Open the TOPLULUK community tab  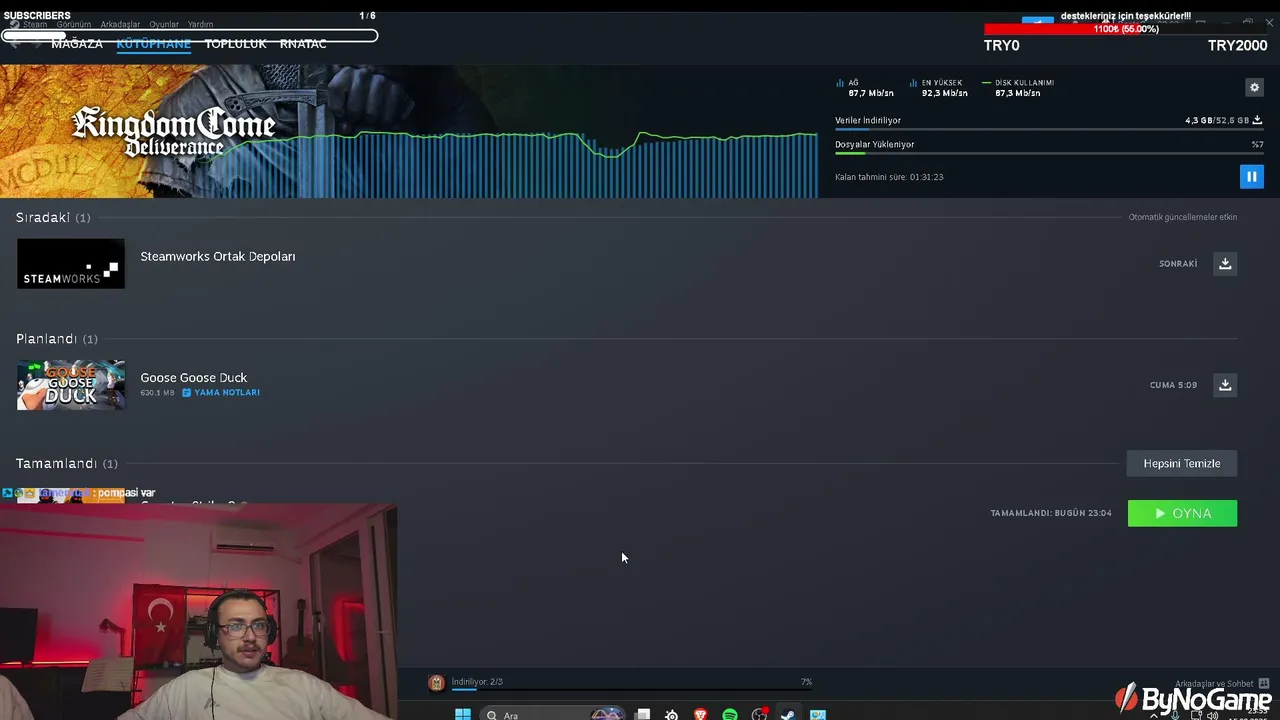pyautogui.click(x=235, y=44)
